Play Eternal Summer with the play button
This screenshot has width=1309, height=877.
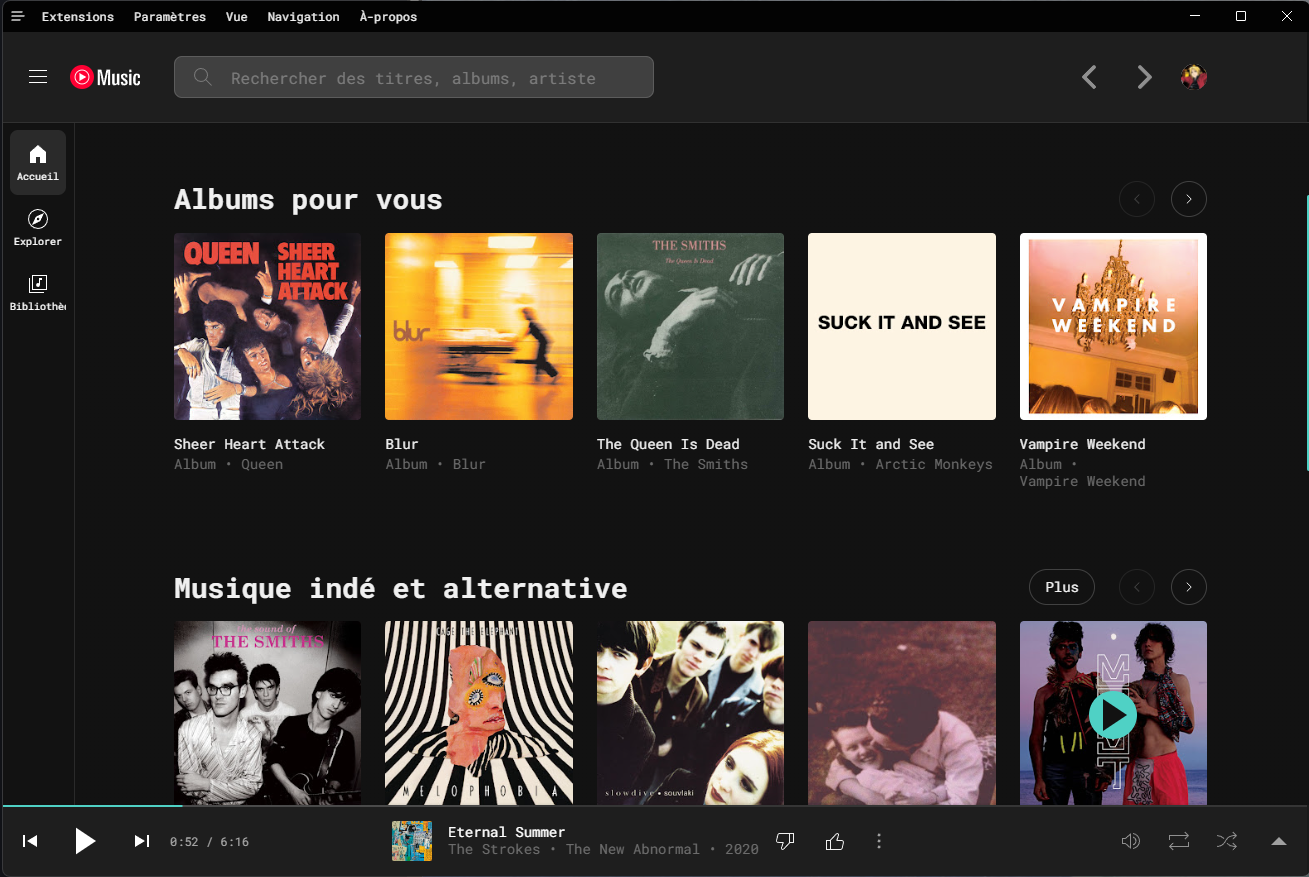point(85,841)
